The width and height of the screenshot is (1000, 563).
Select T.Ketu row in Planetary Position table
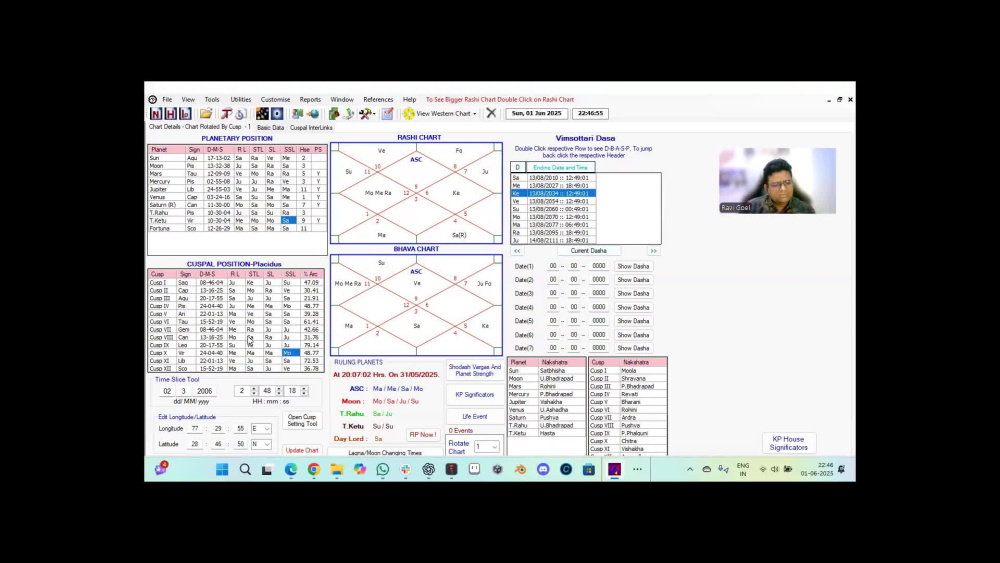click(237, 221)
